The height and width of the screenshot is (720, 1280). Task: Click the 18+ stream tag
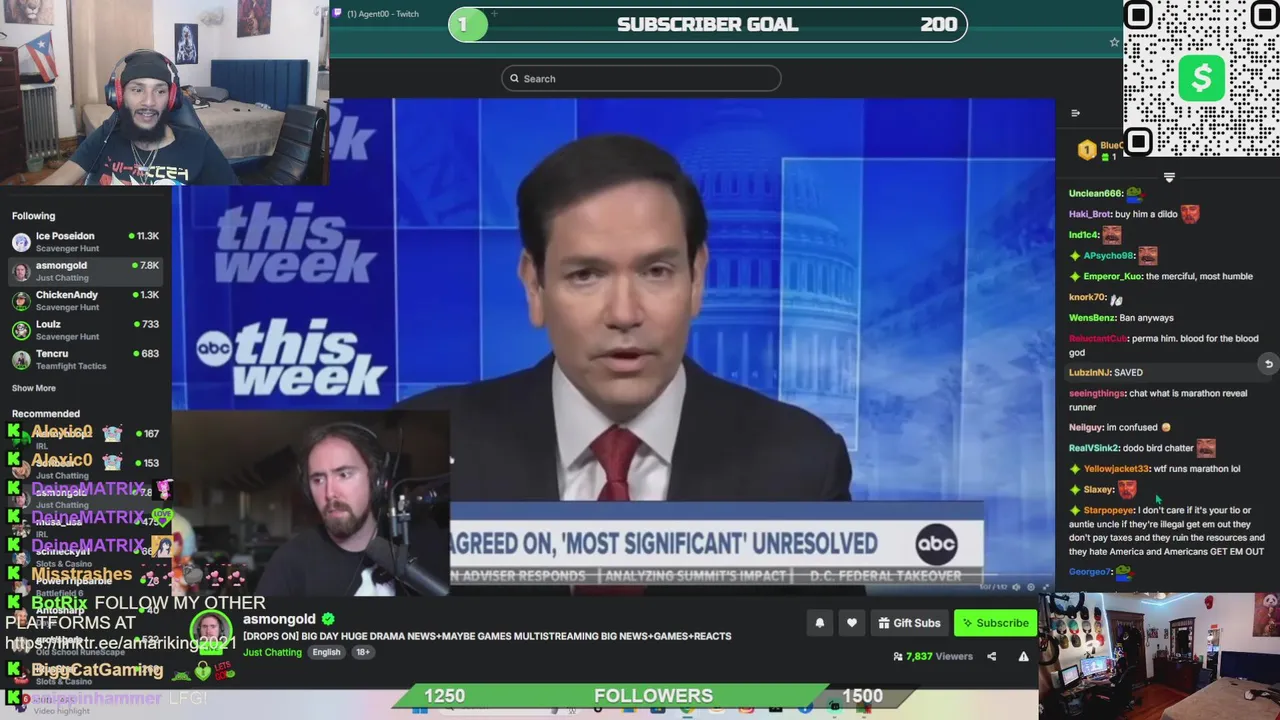pos(363,652)
